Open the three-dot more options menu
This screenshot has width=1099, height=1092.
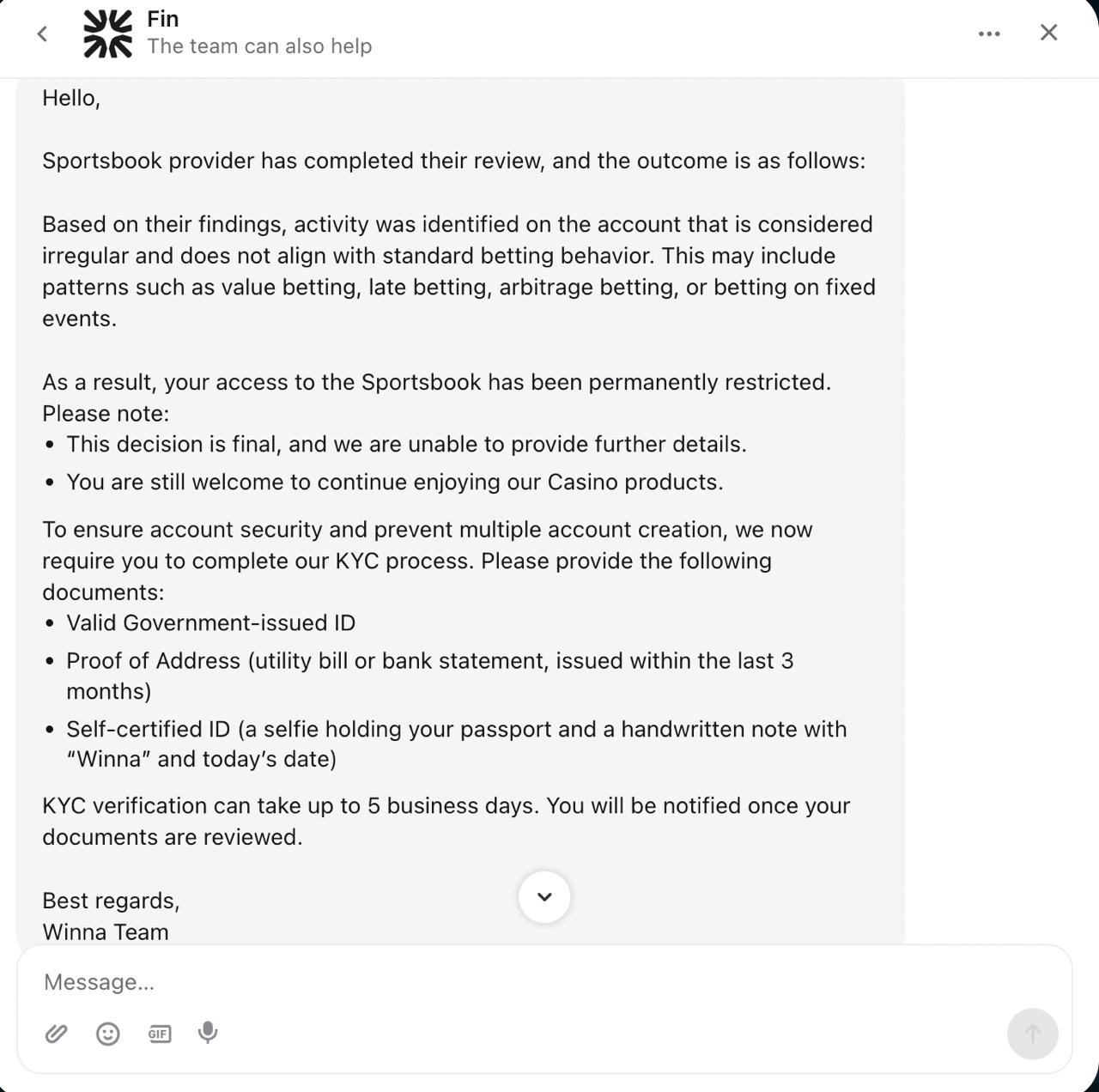[989, 33]
